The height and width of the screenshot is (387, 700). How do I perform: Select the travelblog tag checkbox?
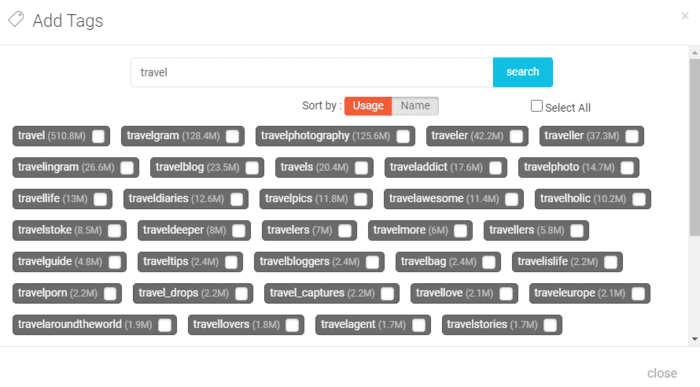(x=252, y=168)
